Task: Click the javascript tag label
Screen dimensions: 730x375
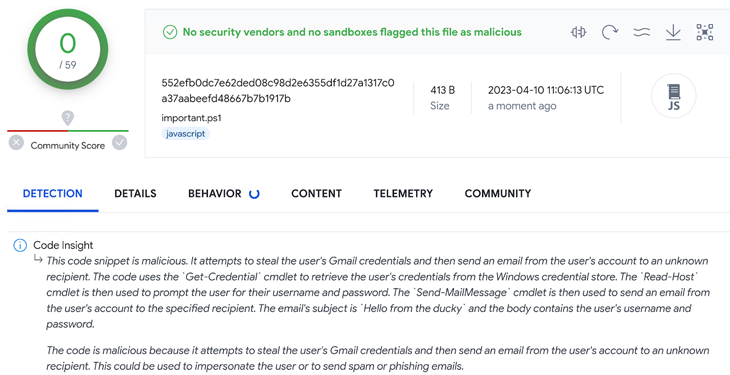Action: [x=186, y=134]
